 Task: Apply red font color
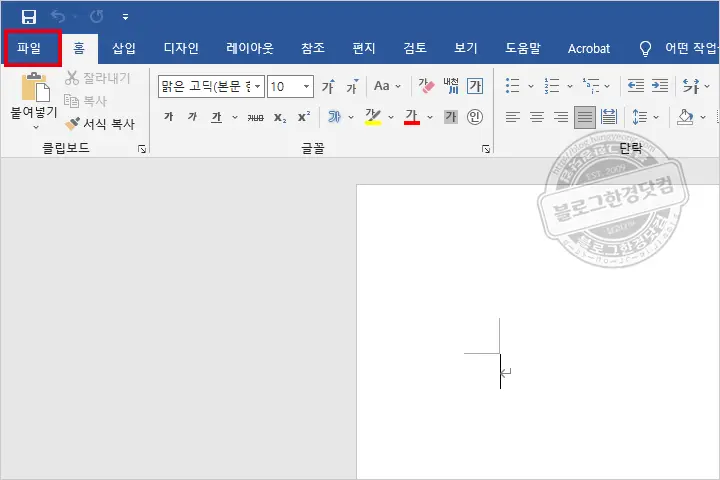[x=412, y=117]
